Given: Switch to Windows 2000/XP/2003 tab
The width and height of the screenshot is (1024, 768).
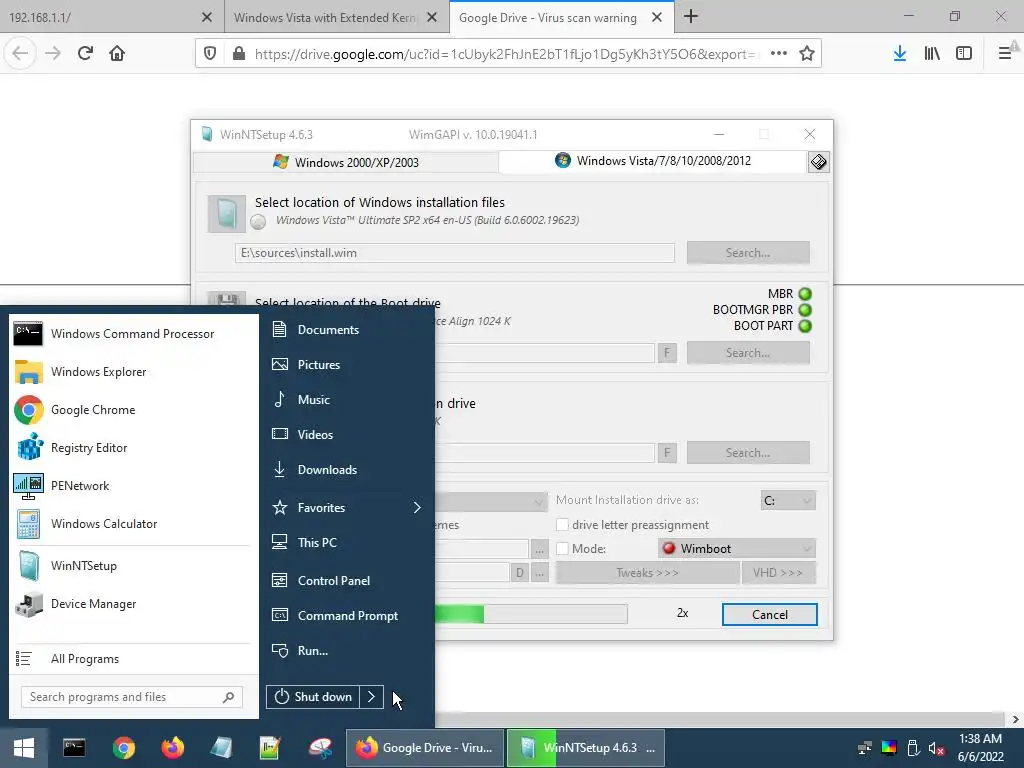Looking at the screenshot, I should click(x=346, y=162).
